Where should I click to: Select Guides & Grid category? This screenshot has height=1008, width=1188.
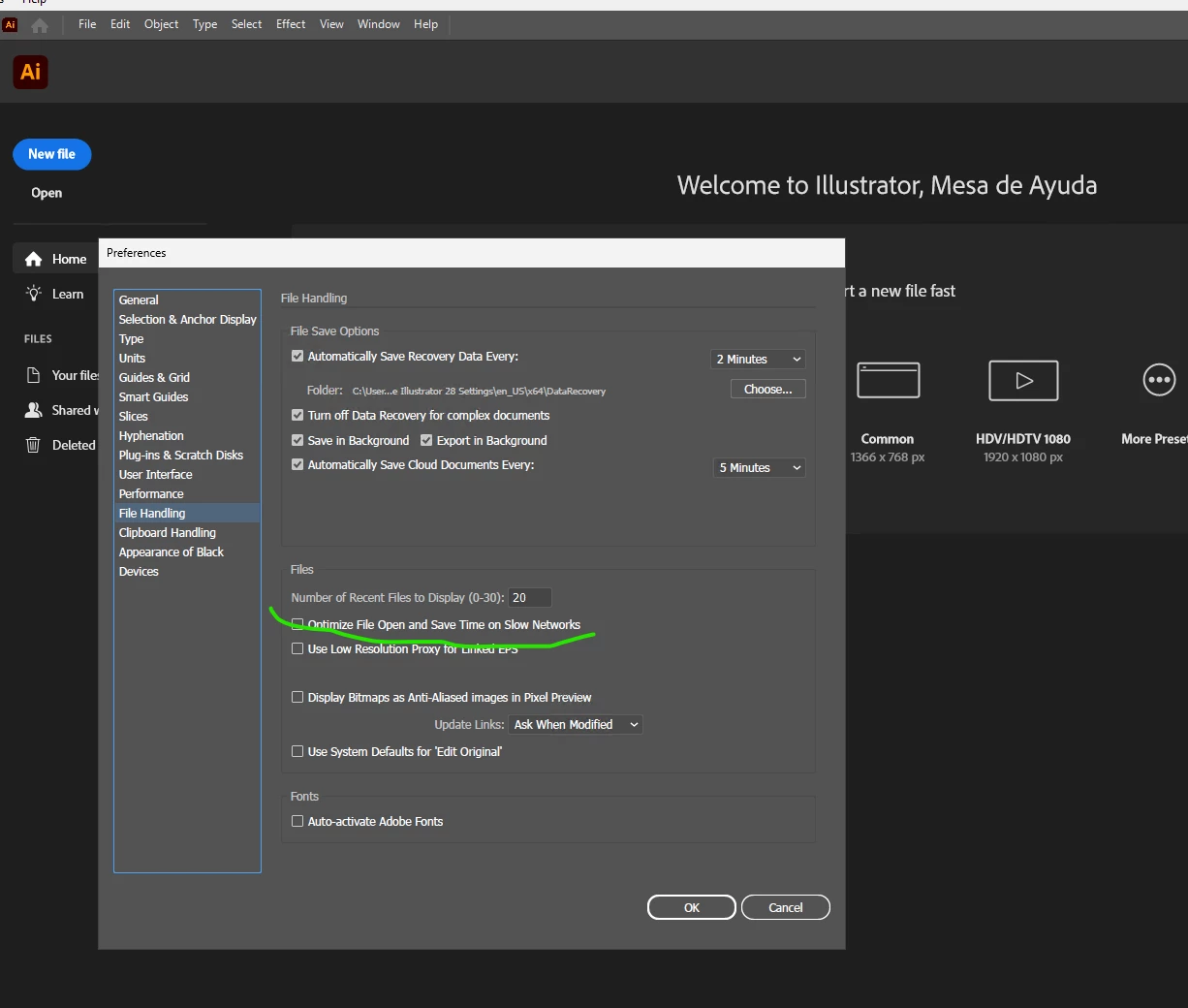[x=187, y=377]
